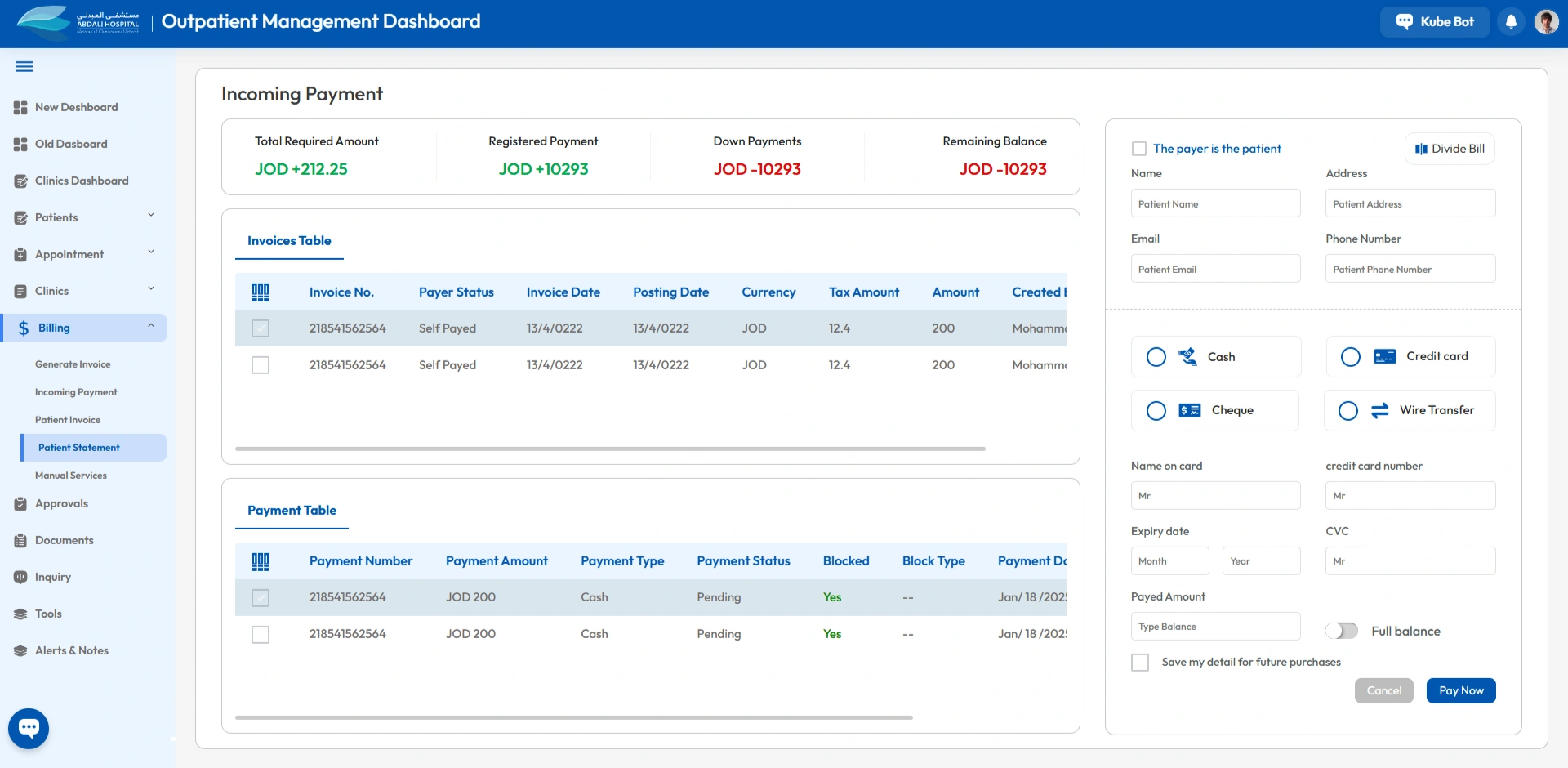Expand the Patients sidebar menu chevron
The image size is (1568, 768).
click(151, 216)
